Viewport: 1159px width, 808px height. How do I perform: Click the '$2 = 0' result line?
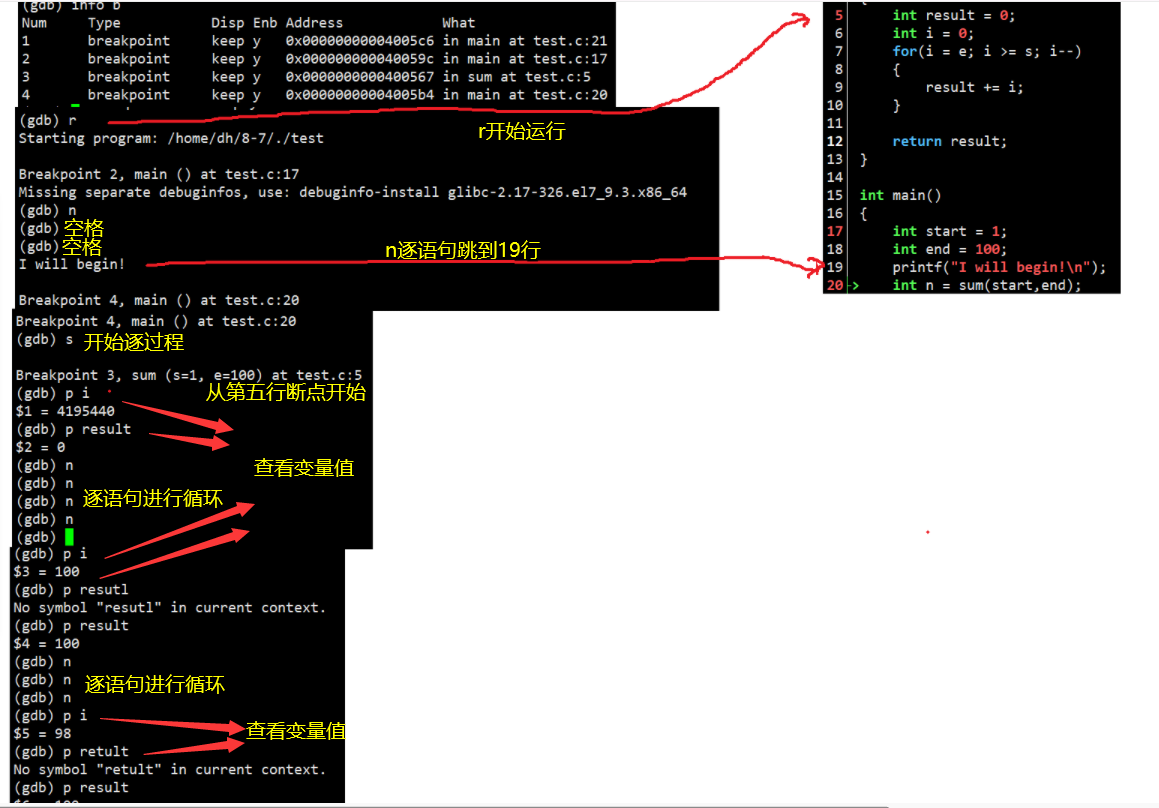point(41,447)
